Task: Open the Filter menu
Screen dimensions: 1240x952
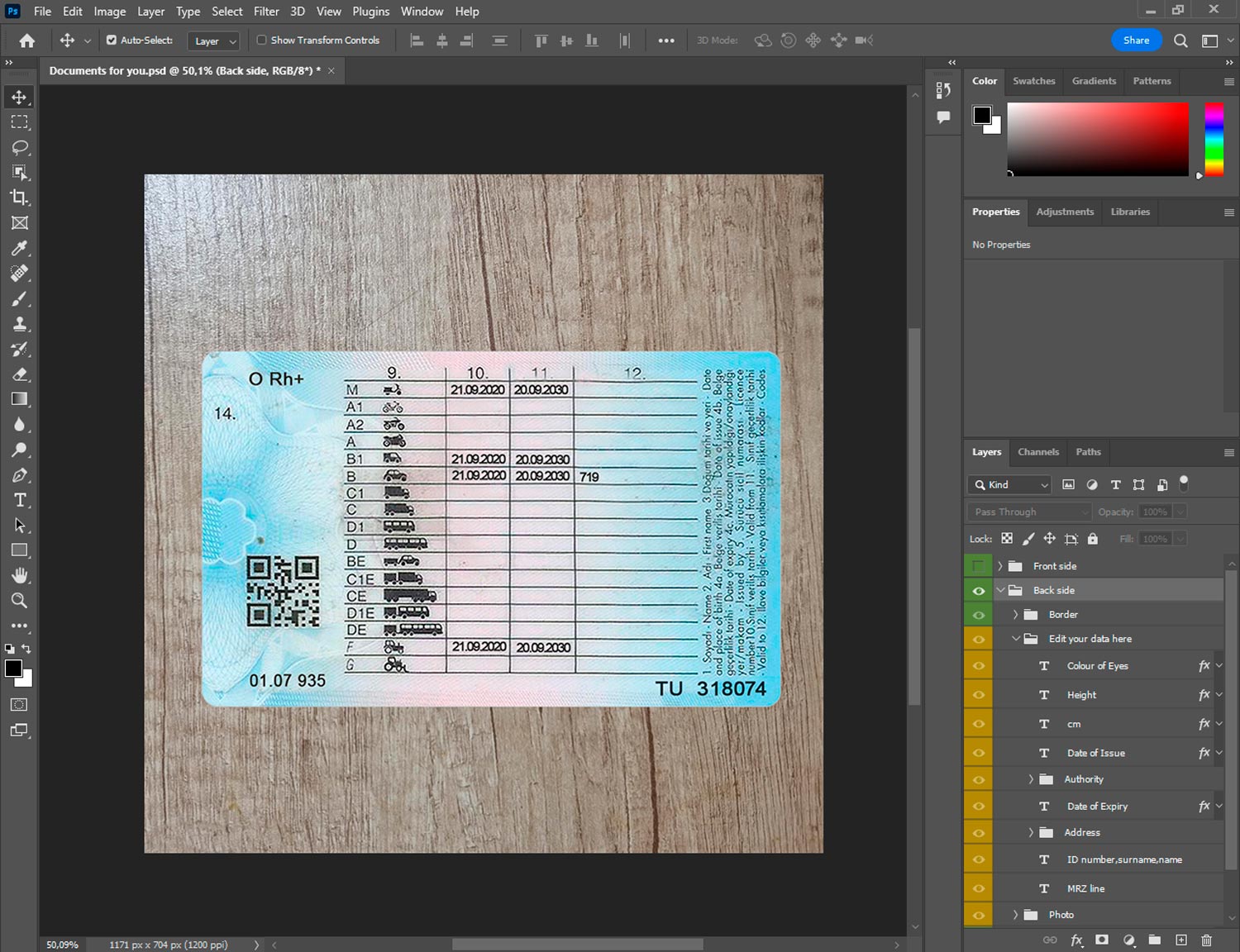Action: [266, 12]
